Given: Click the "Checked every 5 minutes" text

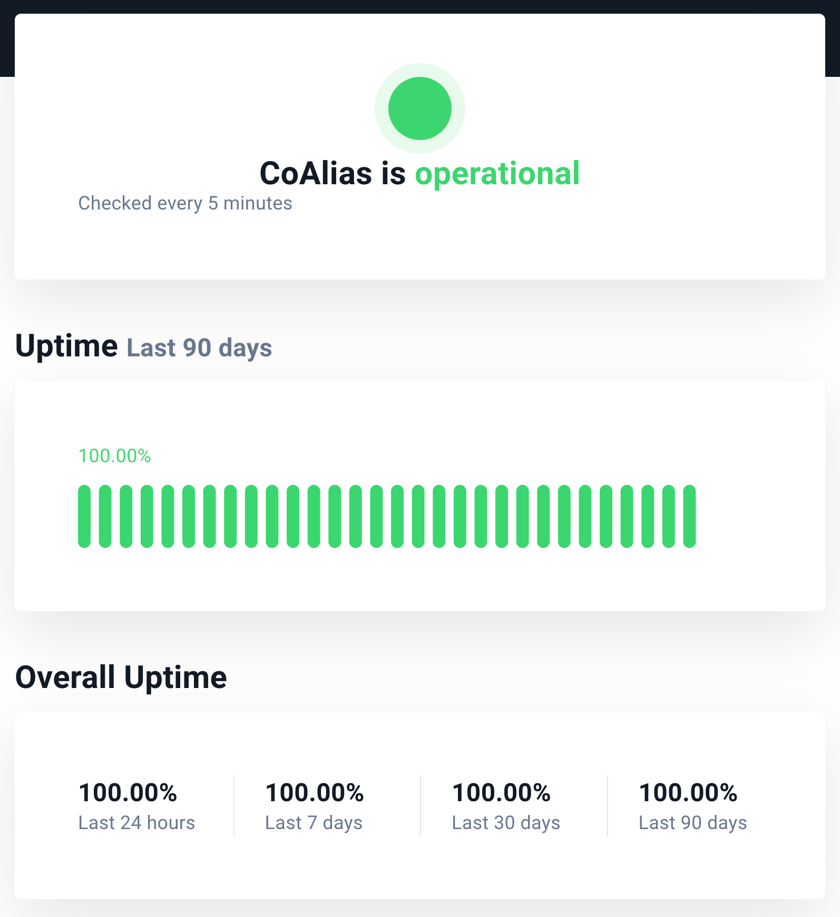Looking at the screenshot, I should tap(185, 203).
